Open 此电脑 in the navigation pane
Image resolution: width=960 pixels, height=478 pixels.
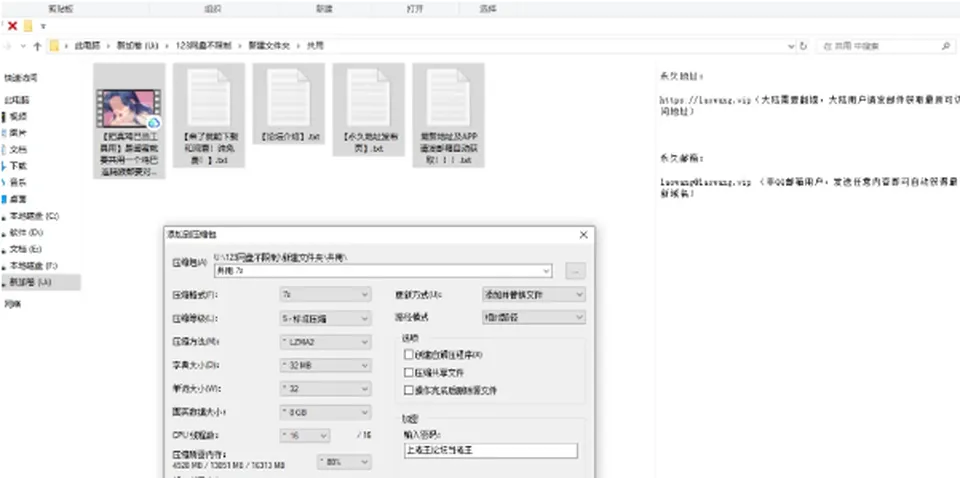(17, 100)
